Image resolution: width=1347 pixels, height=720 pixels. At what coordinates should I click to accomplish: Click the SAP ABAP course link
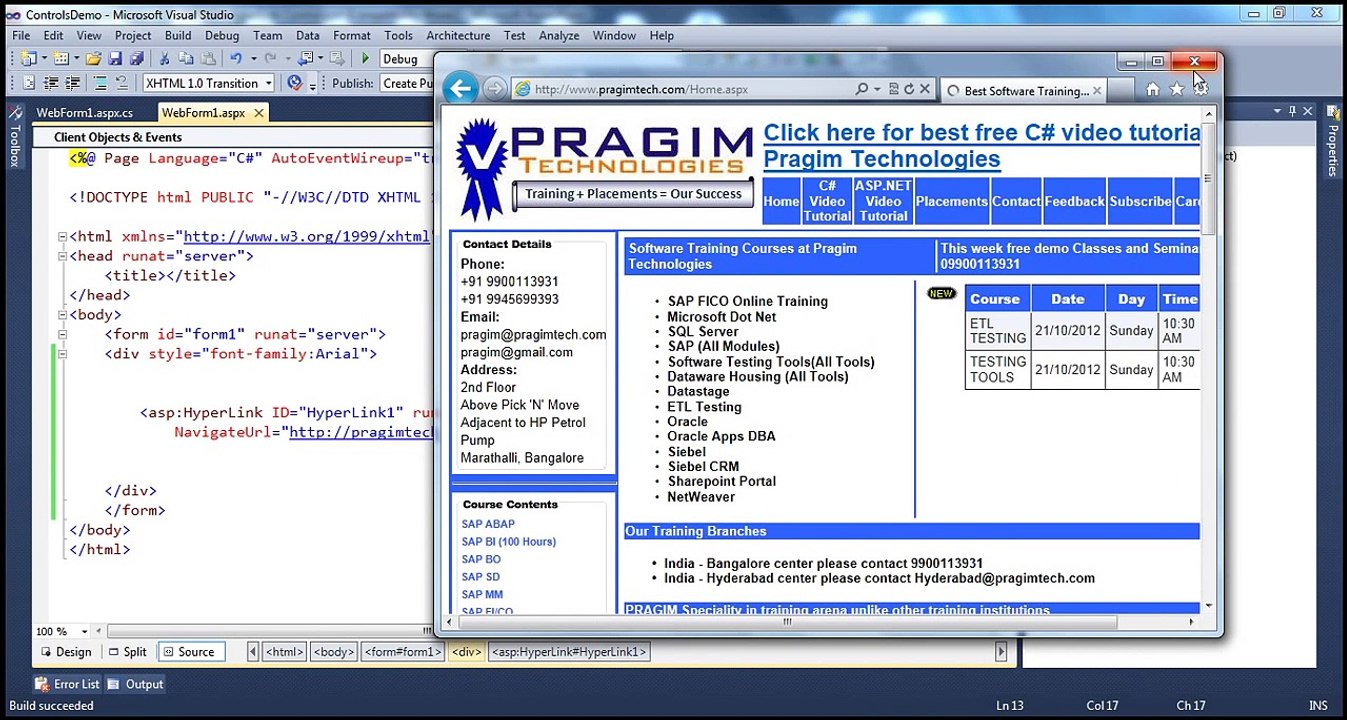(x=488, y=524)
